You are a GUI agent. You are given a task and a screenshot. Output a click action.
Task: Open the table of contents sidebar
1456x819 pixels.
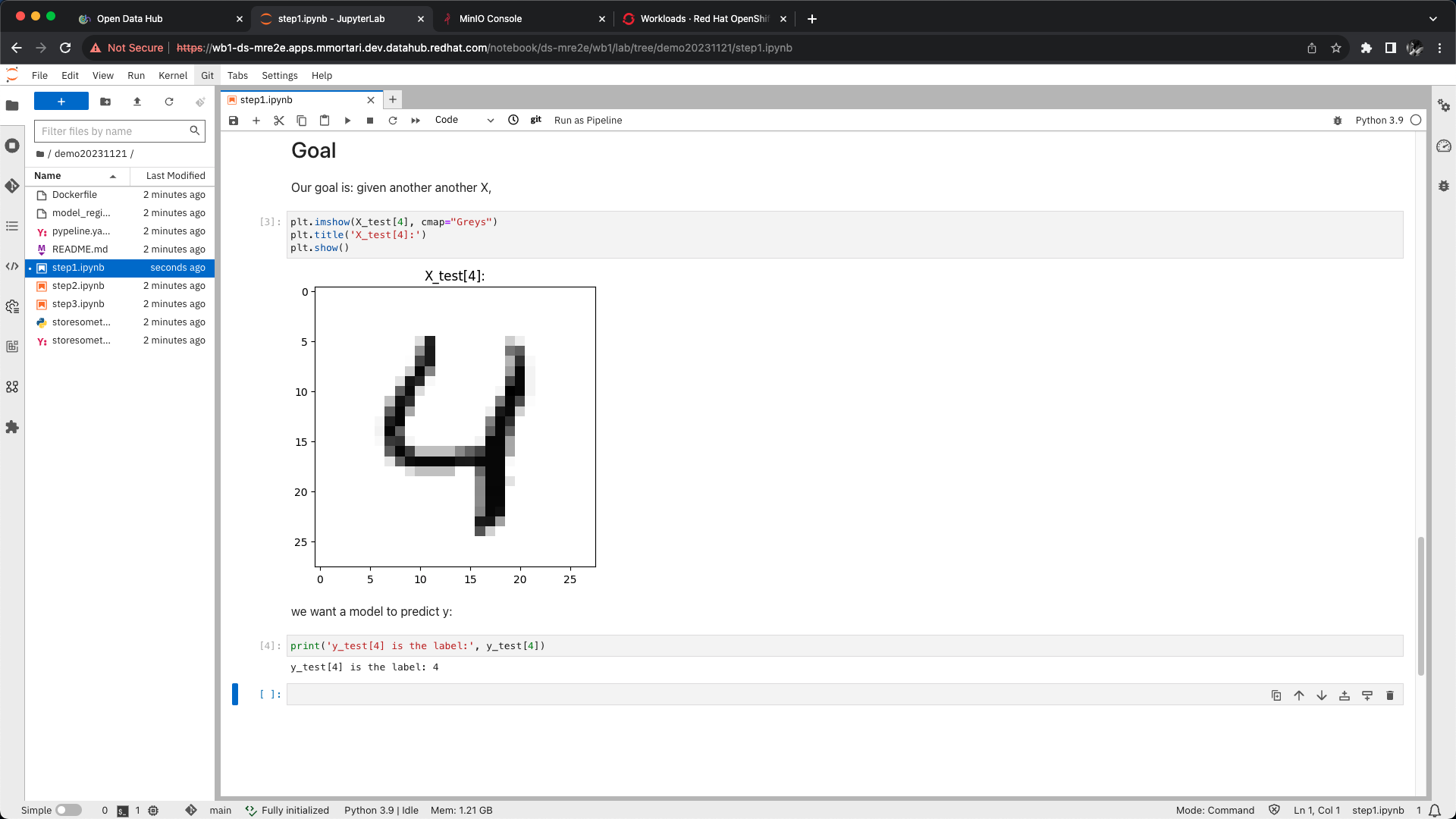12,226
